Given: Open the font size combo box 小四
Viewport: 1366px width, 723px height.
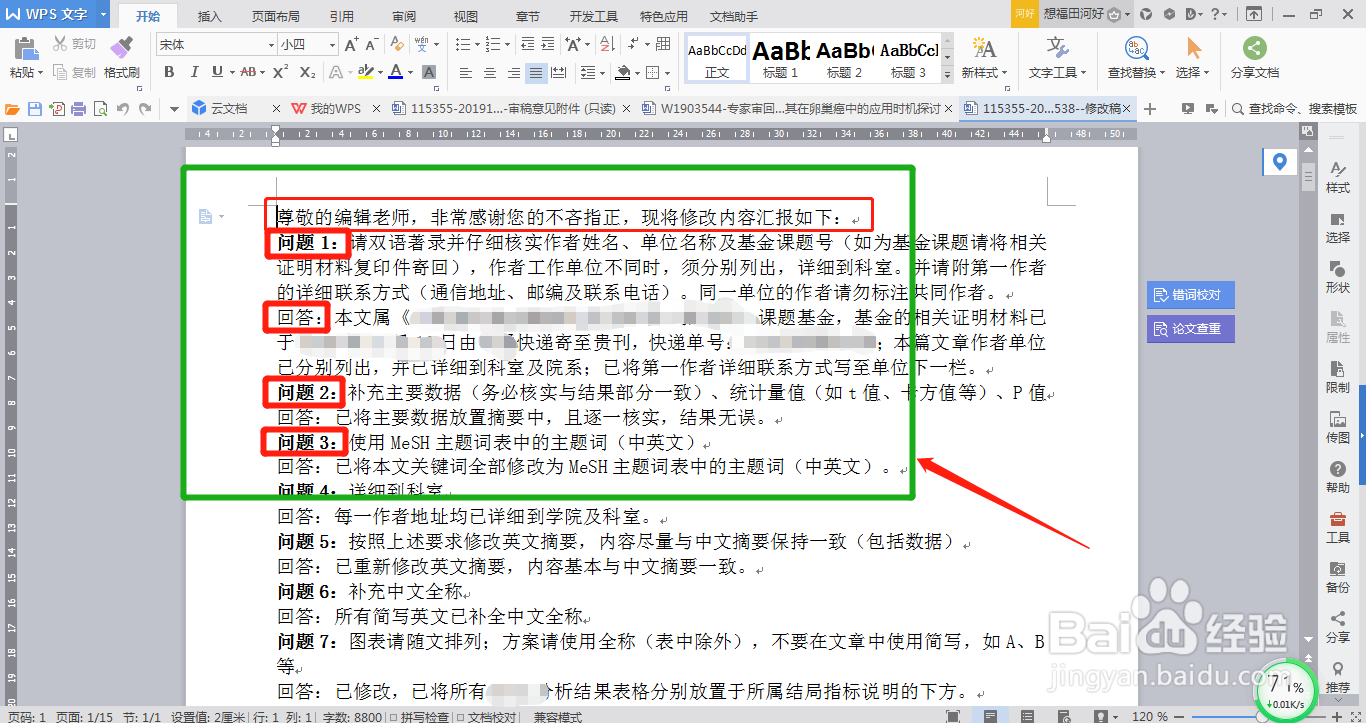Looking at the screenshot, I should point(307,45).
